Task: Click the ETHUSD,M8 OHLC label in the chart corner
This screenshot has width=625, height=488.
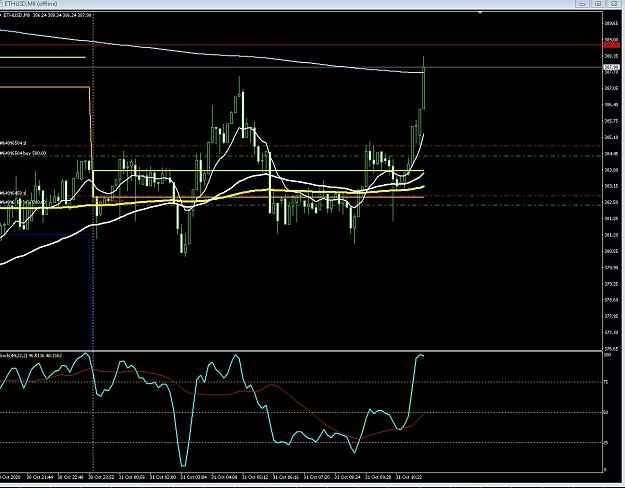Action: coord(47,15)
